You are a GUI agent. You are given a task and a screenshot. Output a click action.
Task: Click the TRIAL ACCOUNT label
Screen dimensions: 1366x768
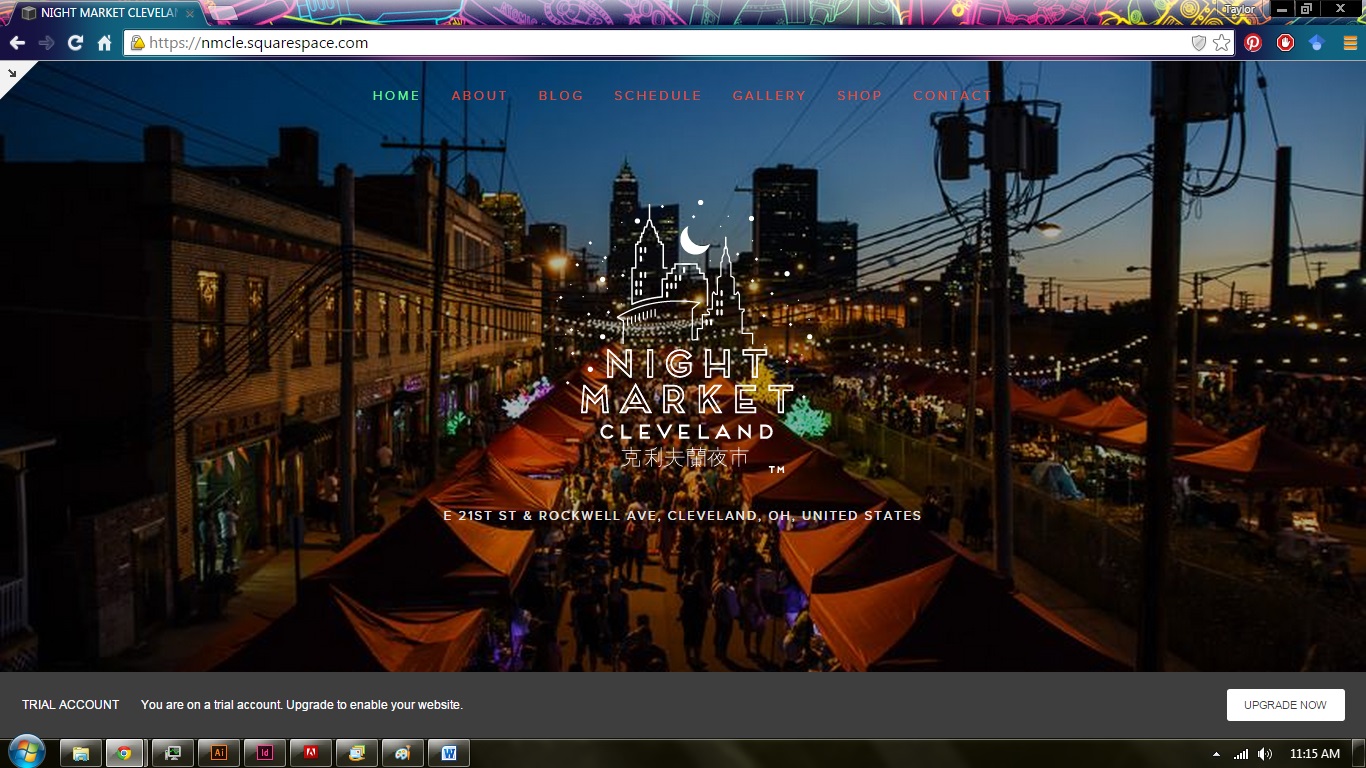click(71, 705)
